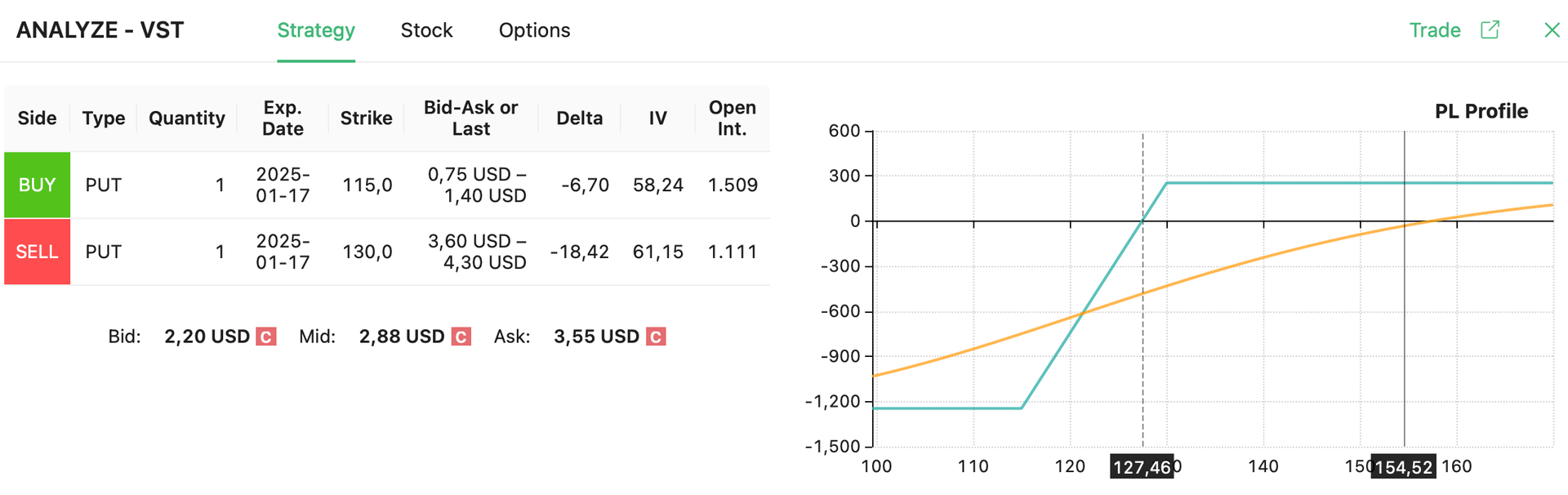1568x495 pixels.
Task: Sort the table by the Strike column
Action: (x=366, y=118)
